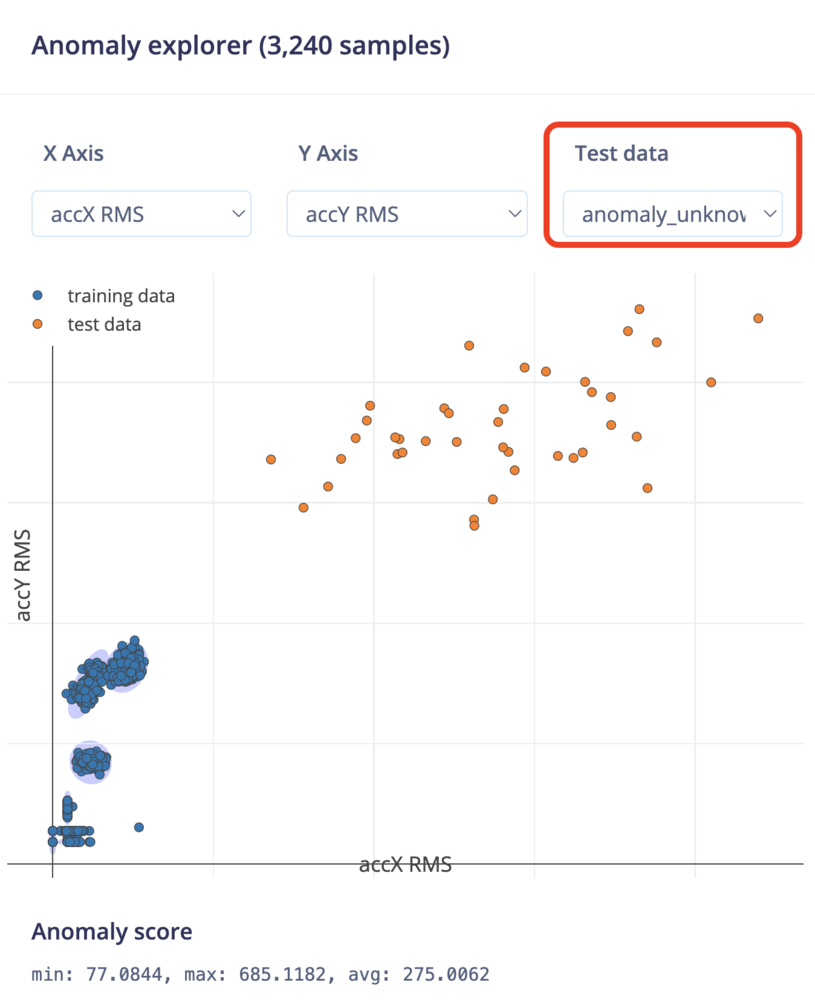Select the rightmost orange test data point
The height and width of the screenshot is (1000, 815).
[758, 318]
